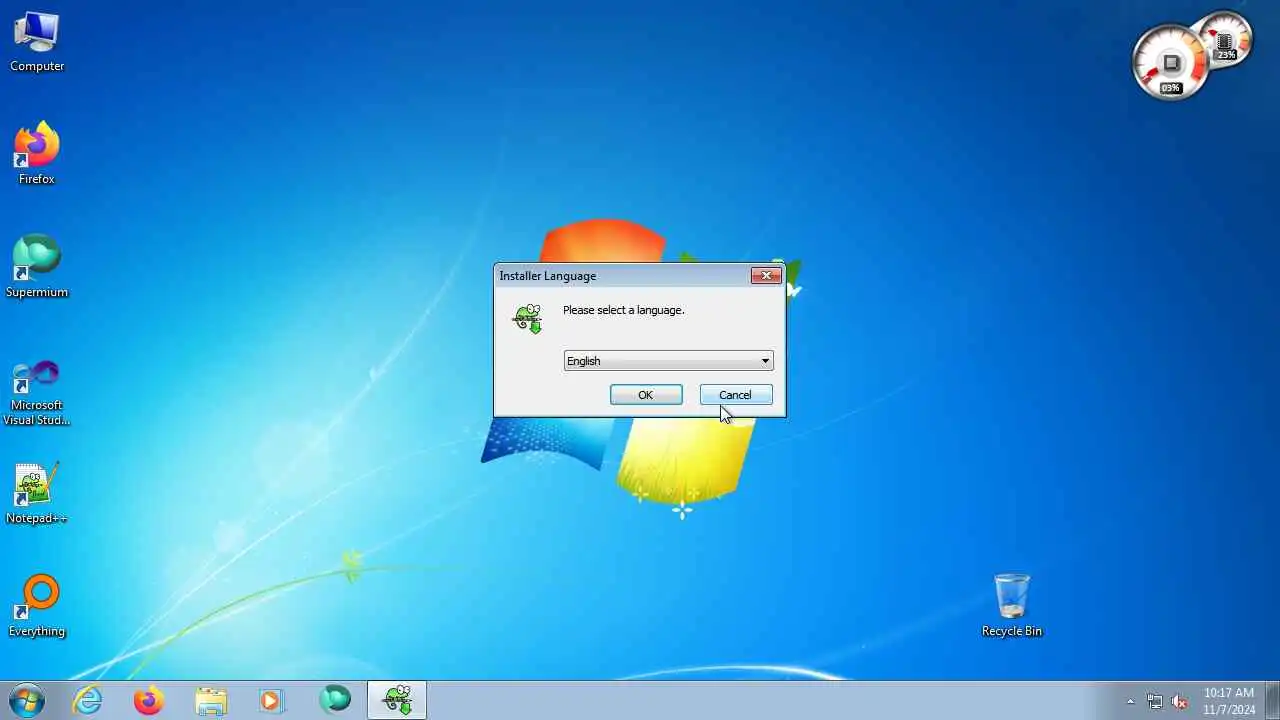Screen dimensions: 1280x720
Task: Open the taskbar clock and date
Action: [1229, 701]
